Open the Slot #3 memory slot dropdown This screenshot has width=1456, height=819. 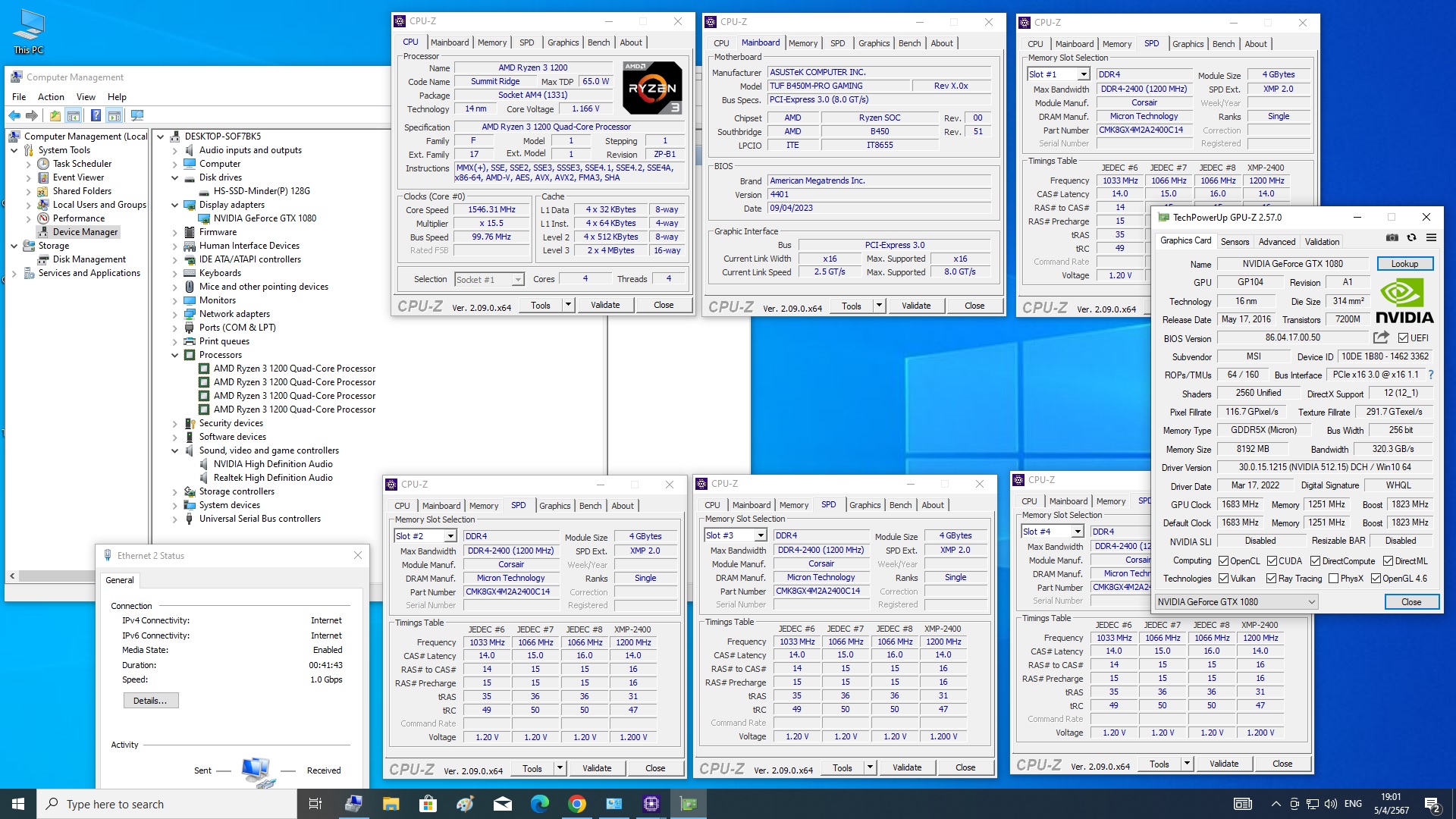[761, 535]
